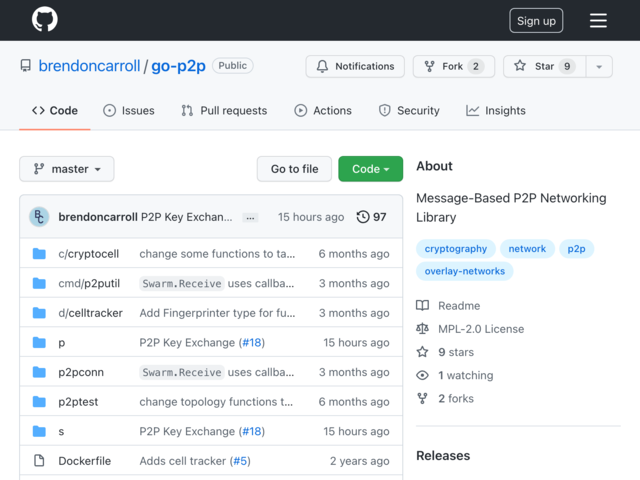
Task: Expand the dropdown arrow beside the Star button
Action: point(599,66)
